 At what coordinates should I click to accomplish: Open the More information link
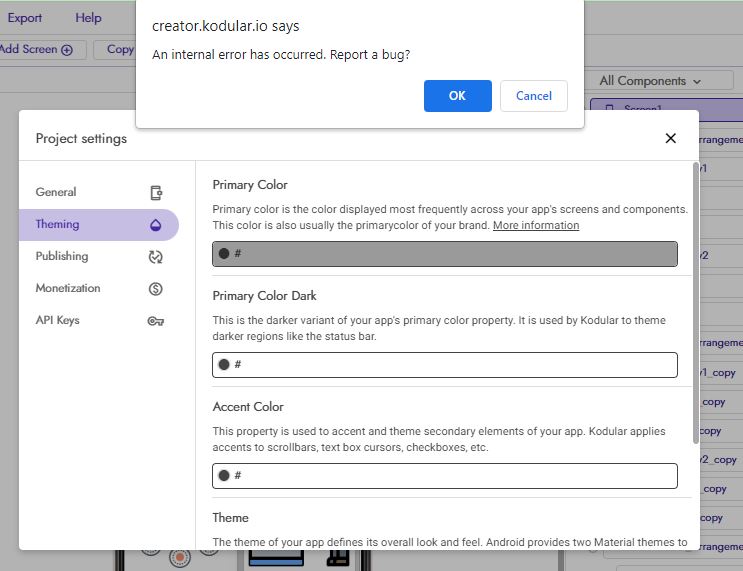pos(535,226)
